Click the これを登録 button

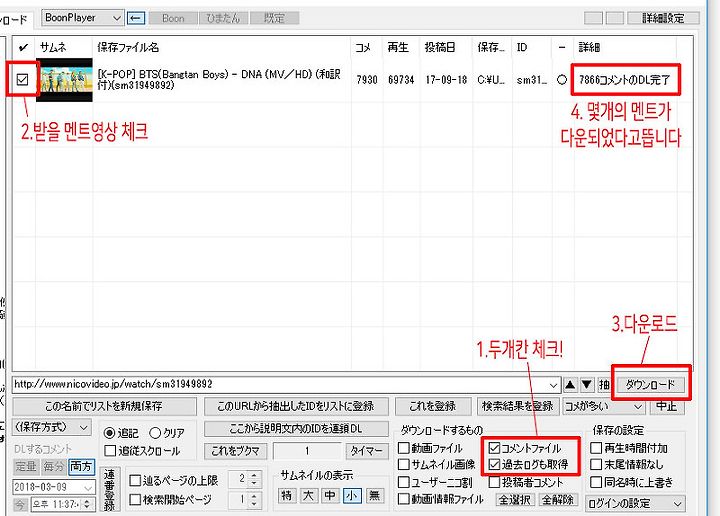[x=433, y=406]
